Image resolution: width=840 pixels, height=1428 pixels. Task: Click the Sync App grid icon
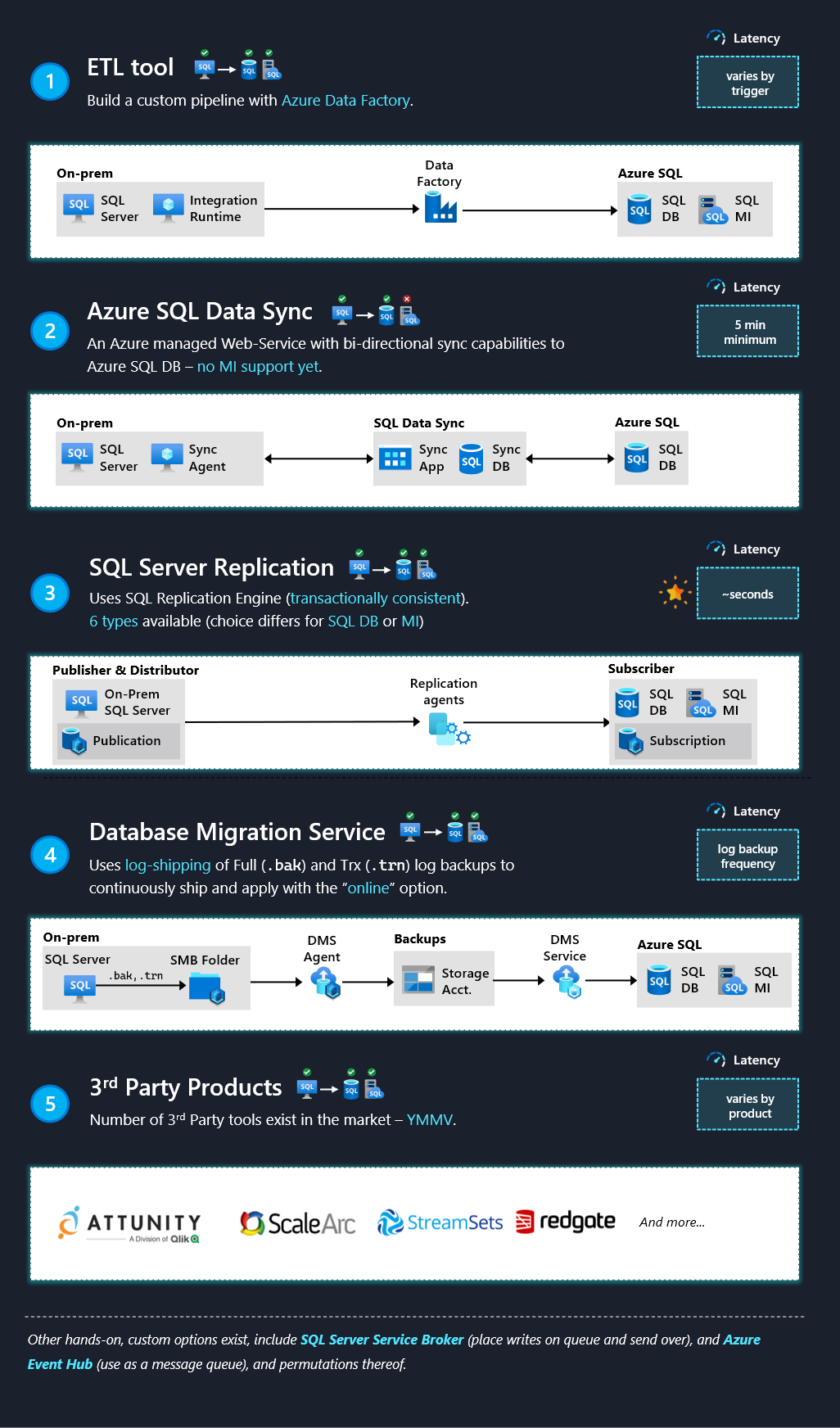[x=395, y=459]
